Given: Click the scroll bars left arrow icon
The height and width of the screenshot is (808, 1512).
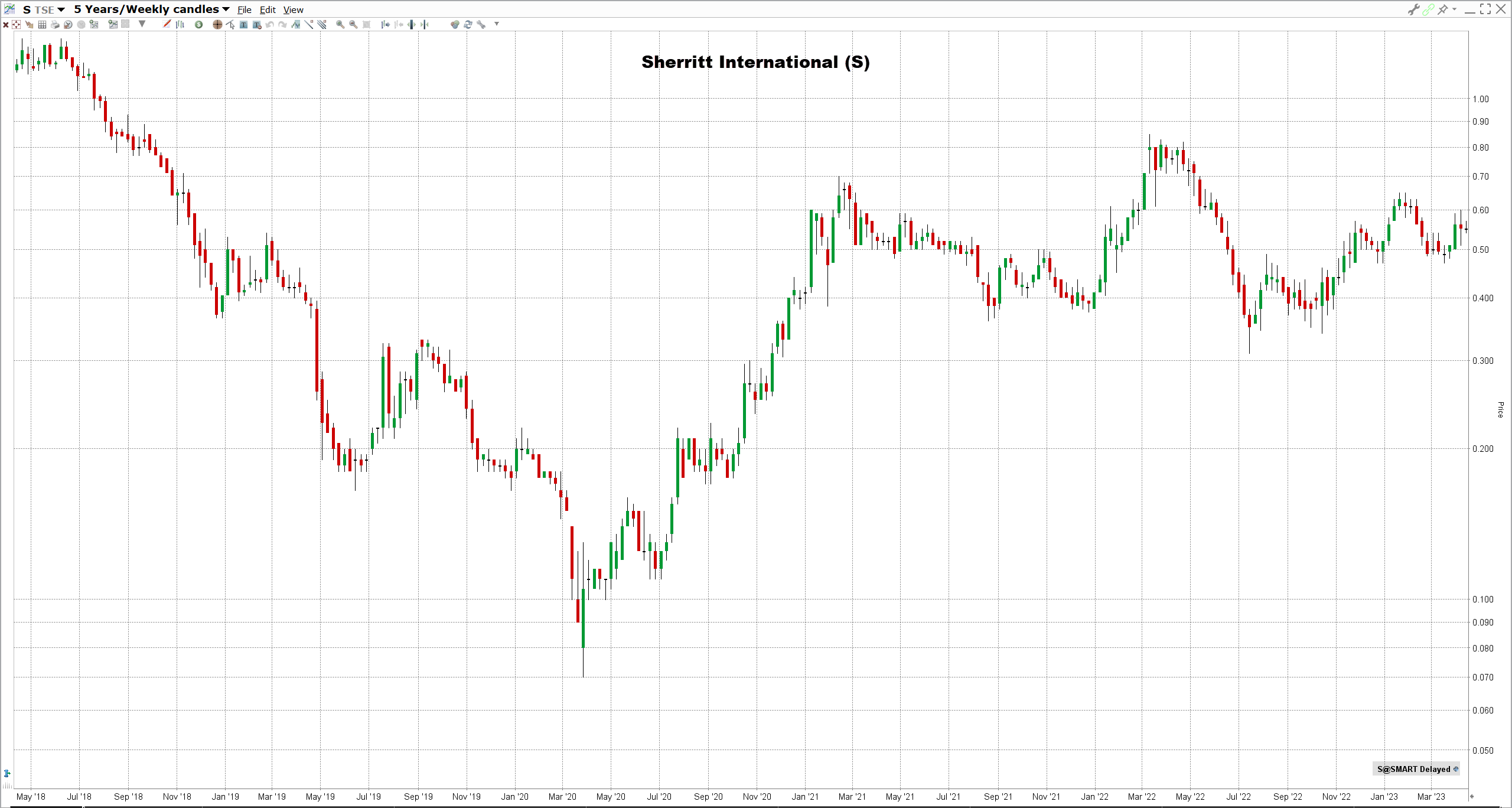Looking at the screenshot, I should tap(399, 24).
